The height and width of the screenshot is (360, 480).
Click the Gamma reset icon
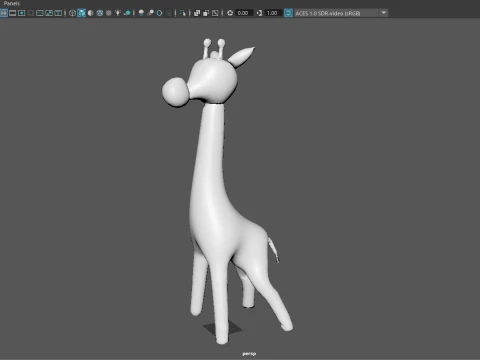[x=259, y=13]
